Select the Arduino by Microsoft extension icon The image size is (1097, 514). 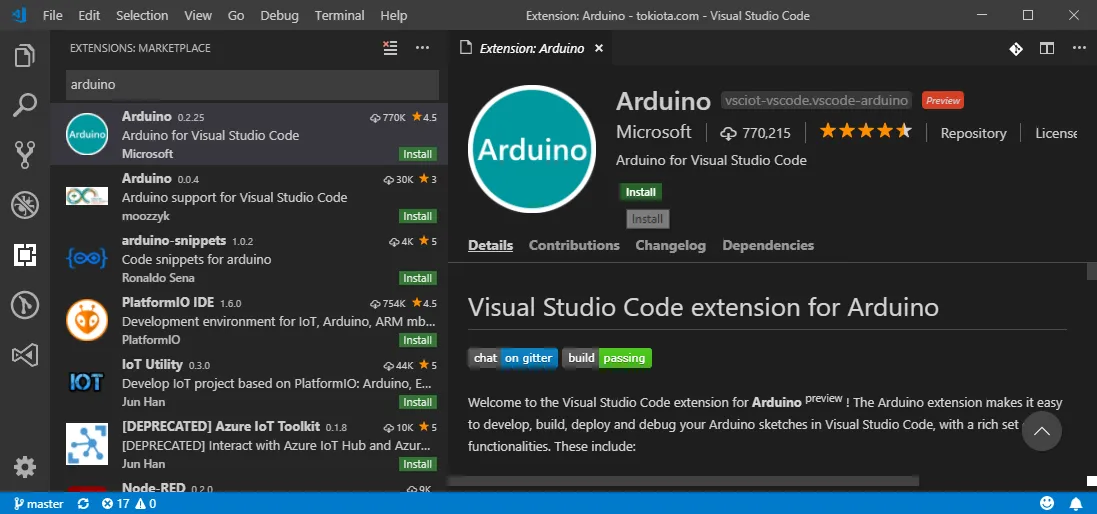coord(87,134)
